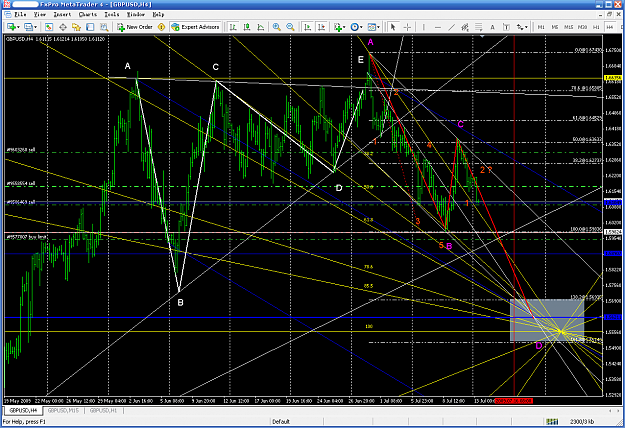
Task: Switch to the GBPUSD,H1 chart tab
Action: (x=103, y=410)
